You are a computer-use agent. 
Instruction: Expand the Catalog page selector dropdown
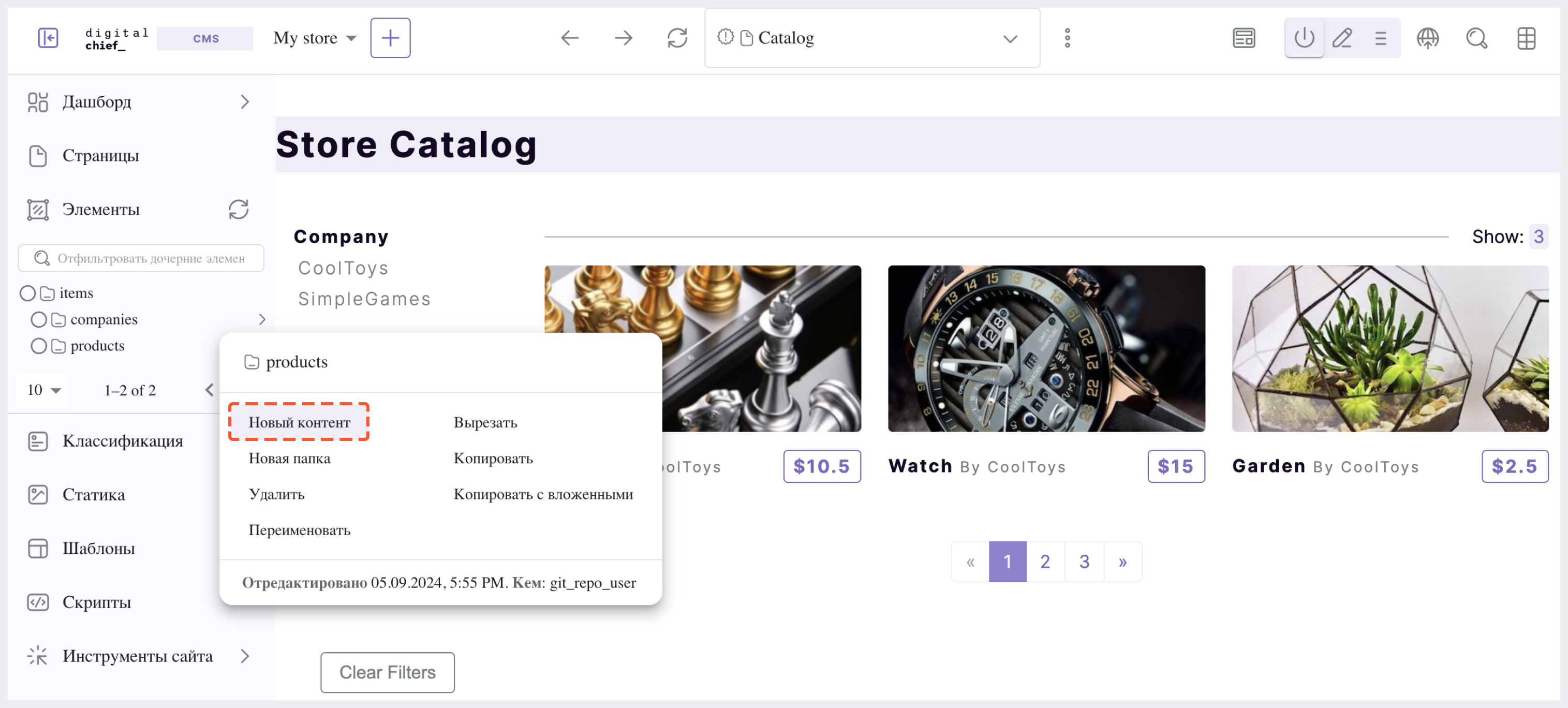coord(1010,39)
